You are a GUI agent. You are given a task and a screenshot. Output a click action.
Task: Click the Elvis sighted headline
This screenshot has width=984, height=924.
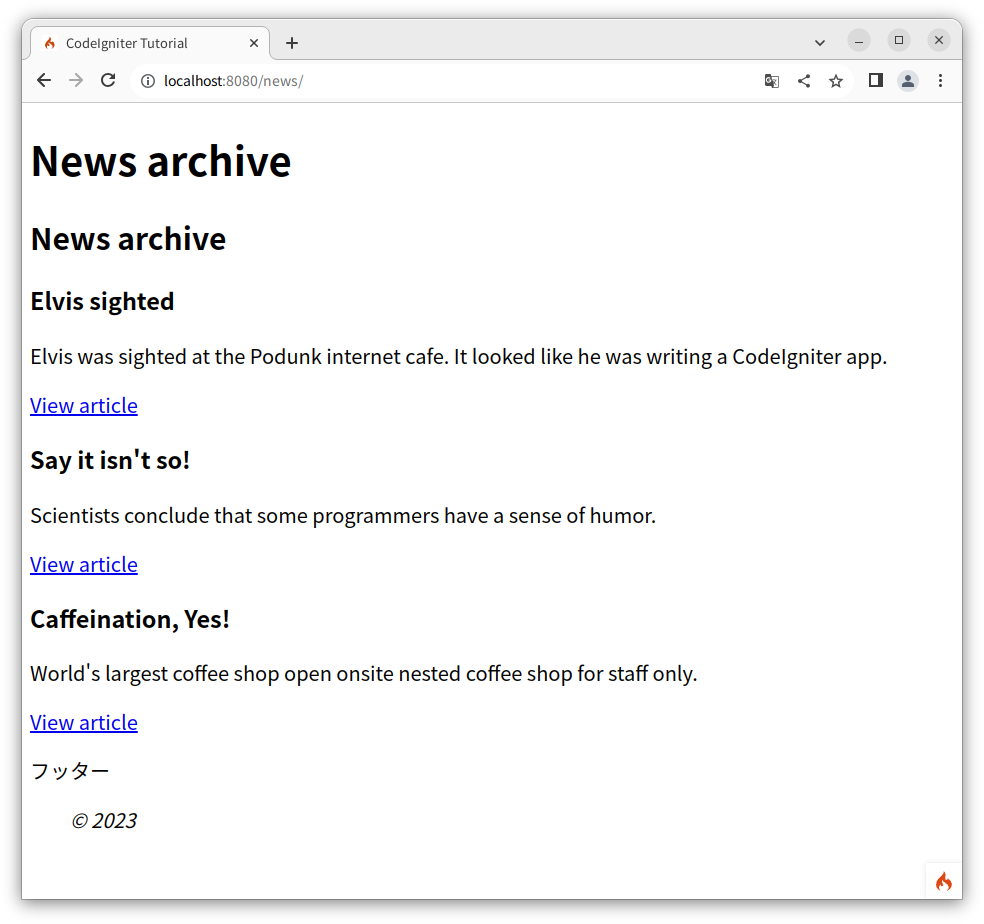pos(102,301)
